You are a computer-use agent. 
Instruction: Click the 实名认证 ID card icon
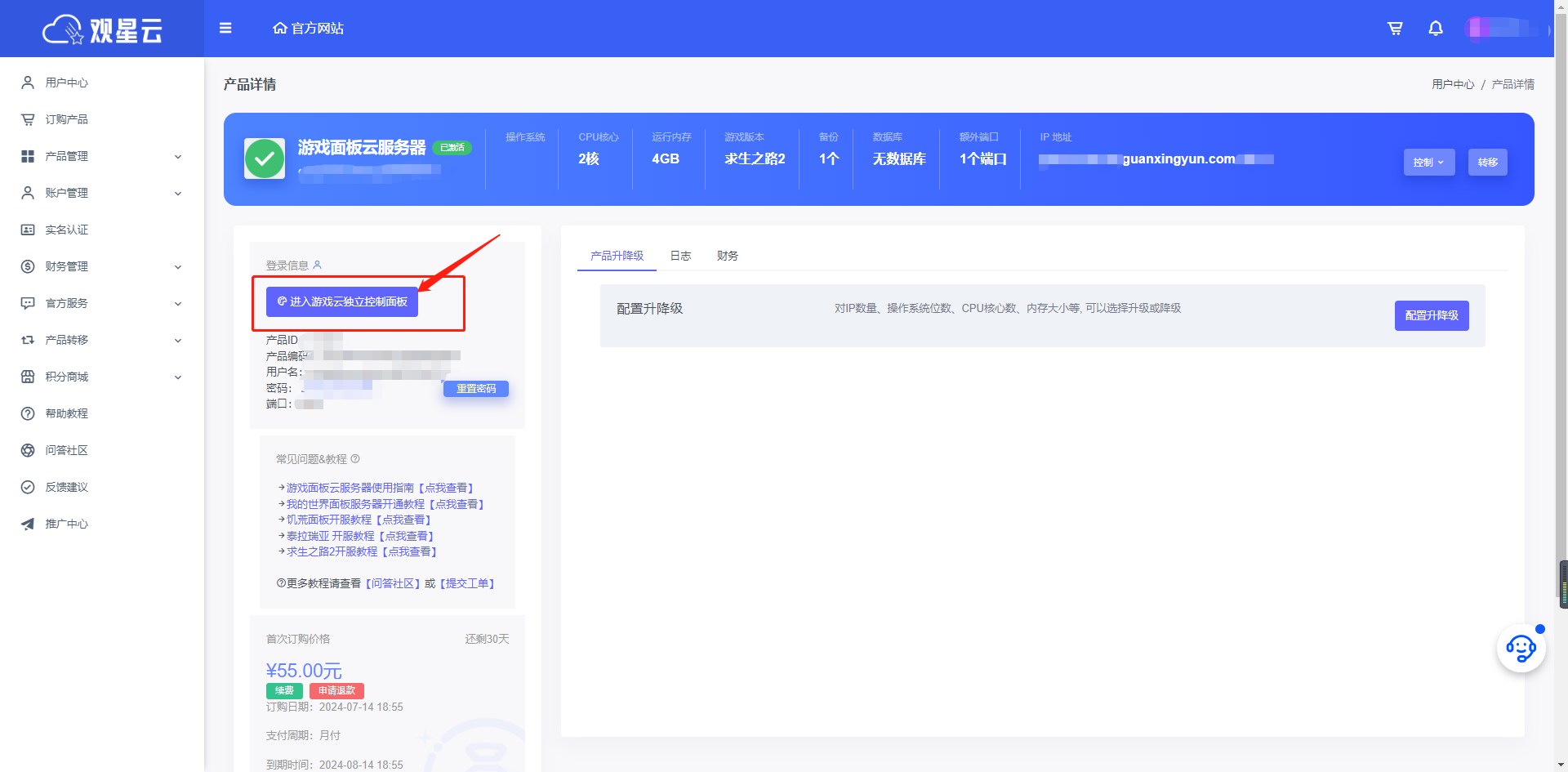28,230
